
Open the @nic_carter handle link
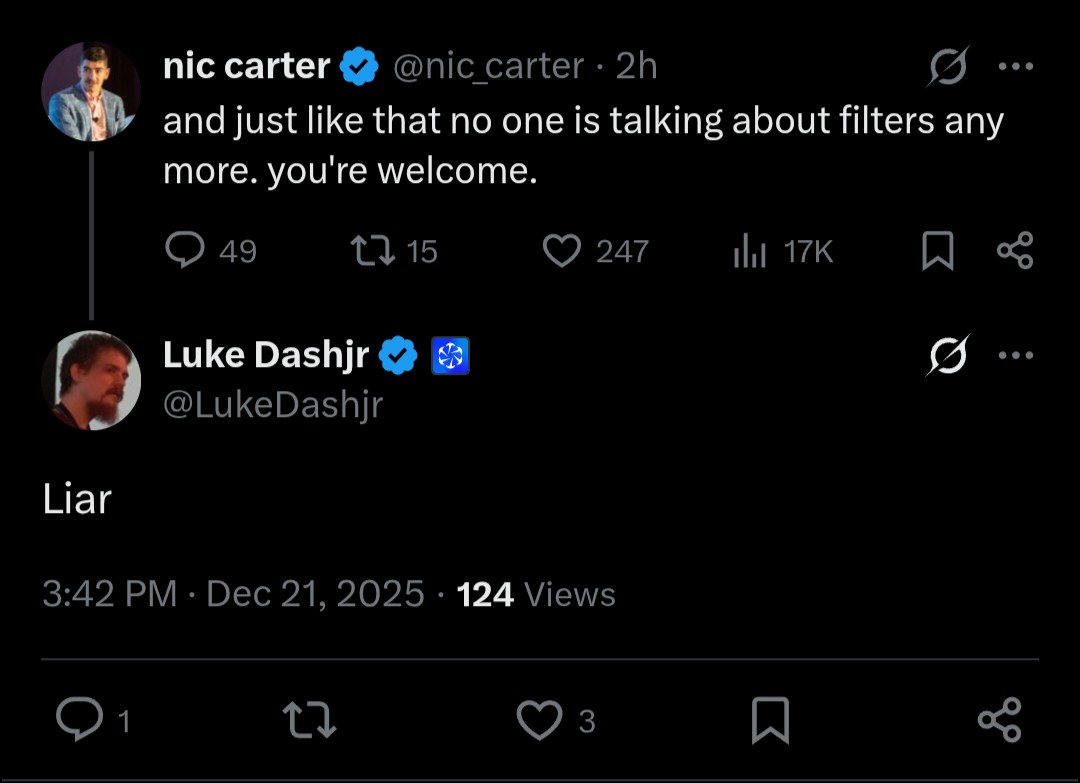488,67
